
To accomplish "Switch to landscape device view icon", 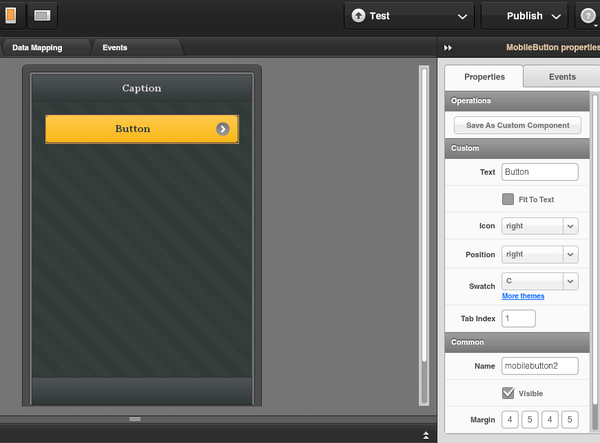I will coord(42,16).
